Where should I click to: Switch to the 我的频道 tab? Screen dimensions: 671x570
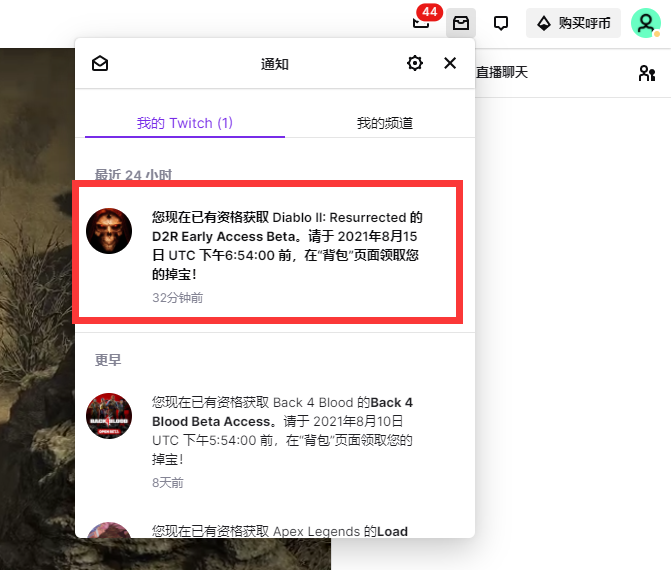[385, 123]
